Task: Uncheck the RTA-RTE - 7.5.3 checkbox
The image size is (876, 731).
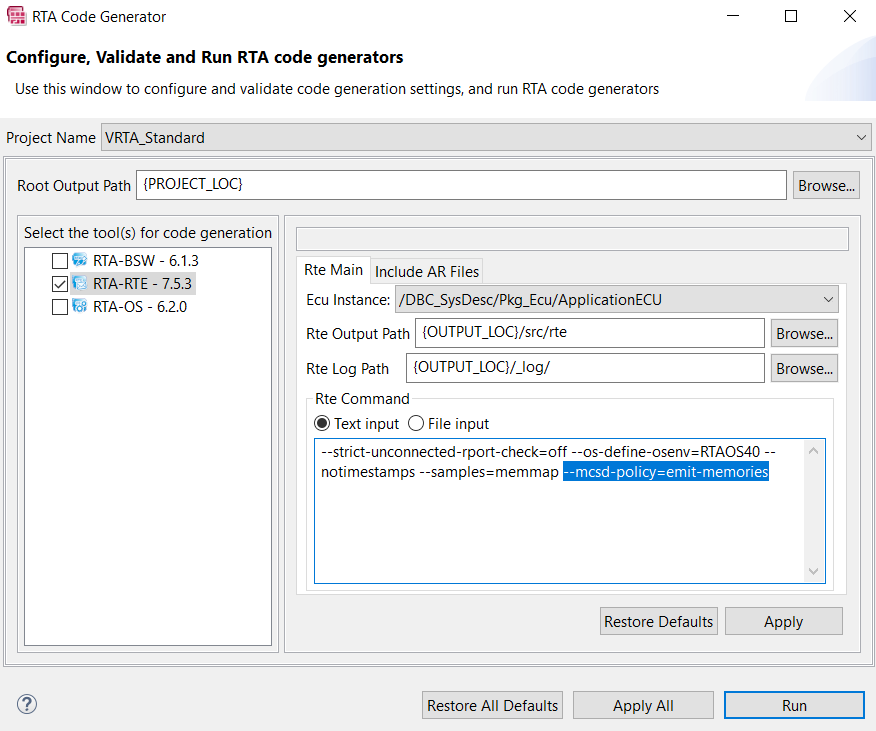Action: pyautogui.click(x=60, y=284)
